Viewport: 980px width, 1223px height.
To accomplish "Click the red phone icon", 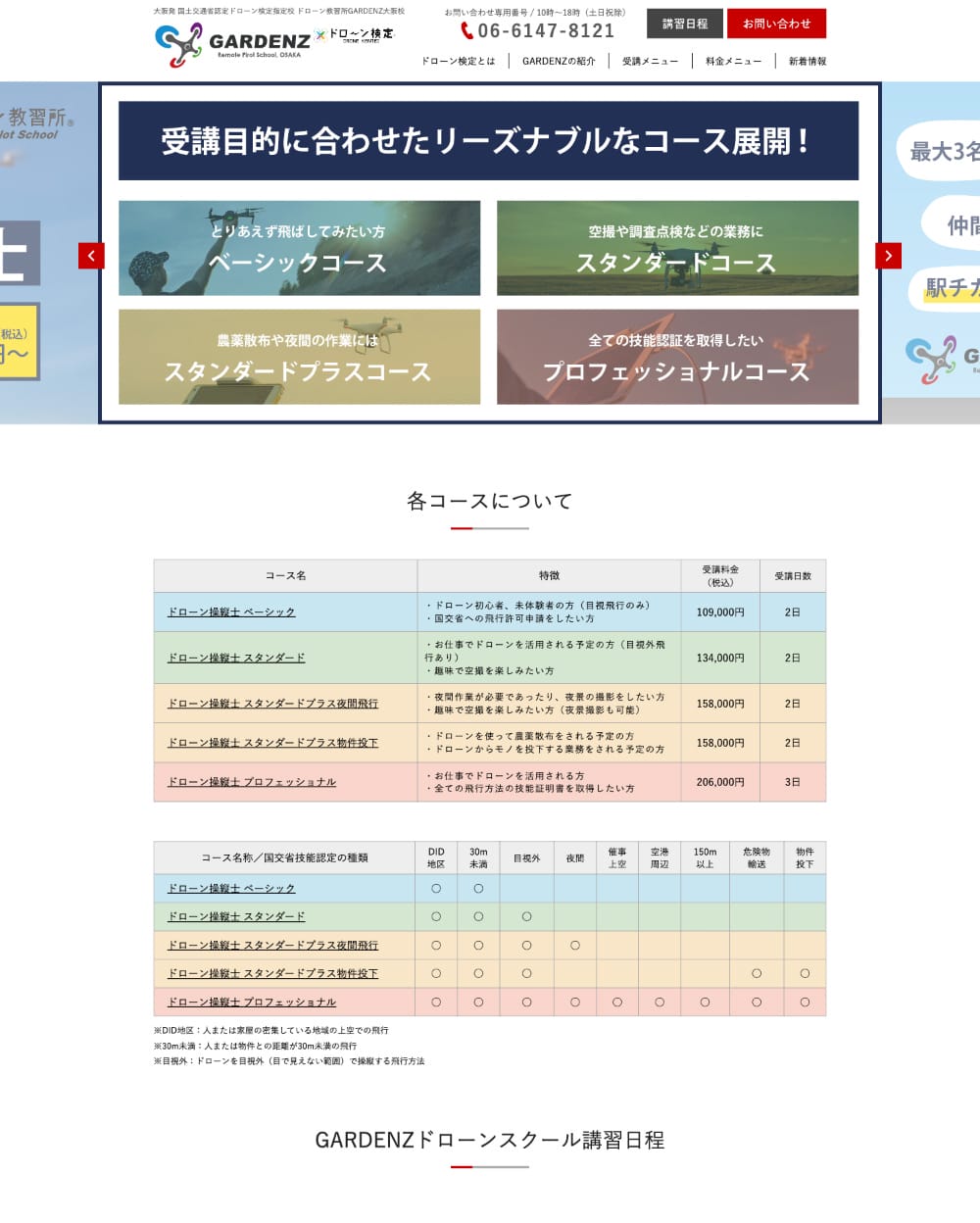I will (x=466, y=31).
